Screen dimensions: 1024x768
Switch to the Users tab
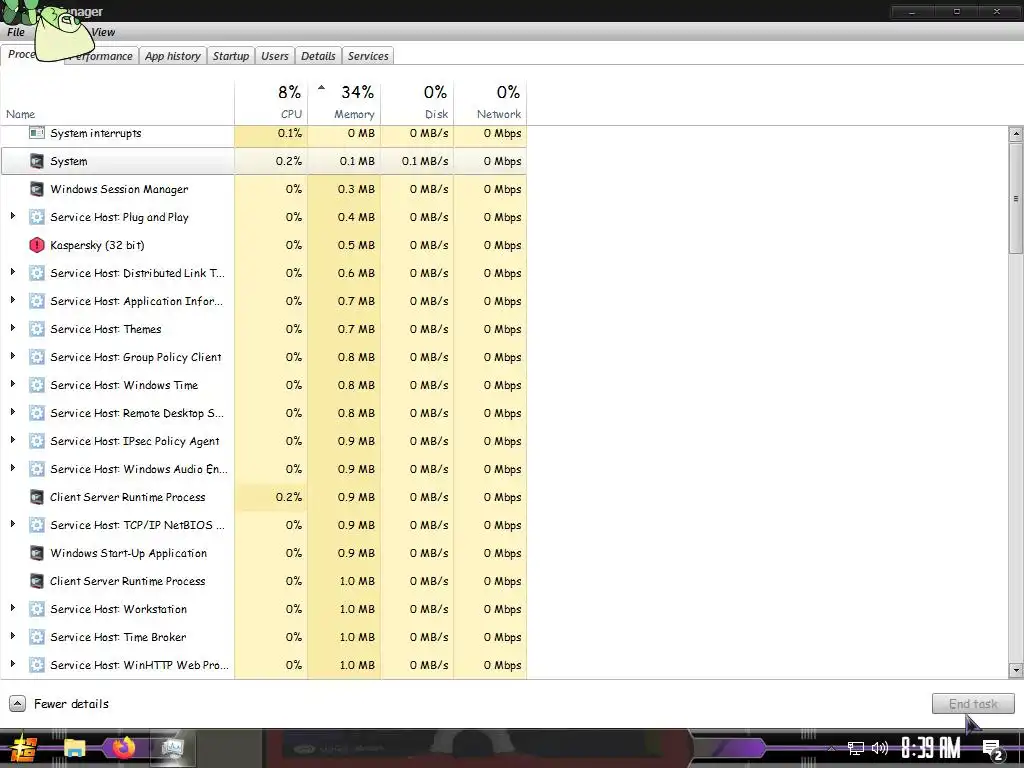275,56
